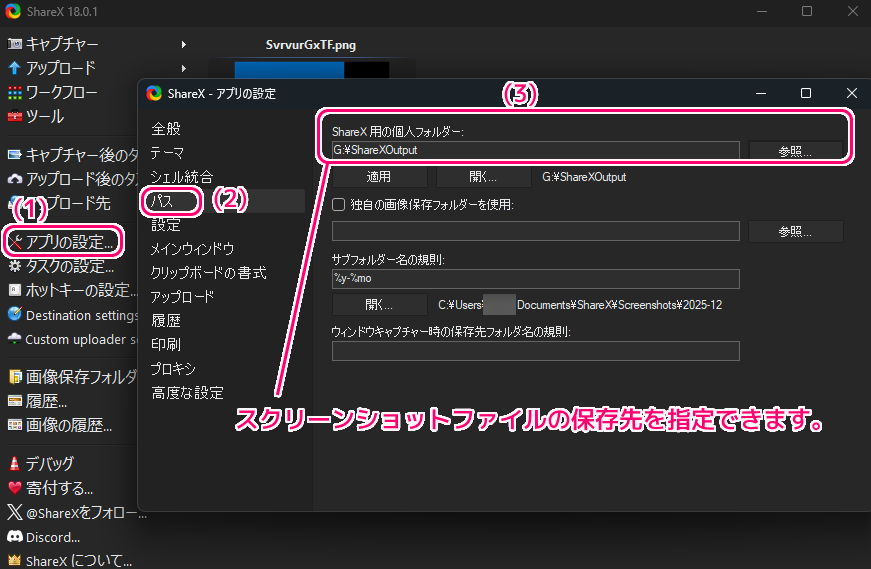Click the X follow ShareX icon
The width and height of the screenshot is (871, 569).
point(14,512)
